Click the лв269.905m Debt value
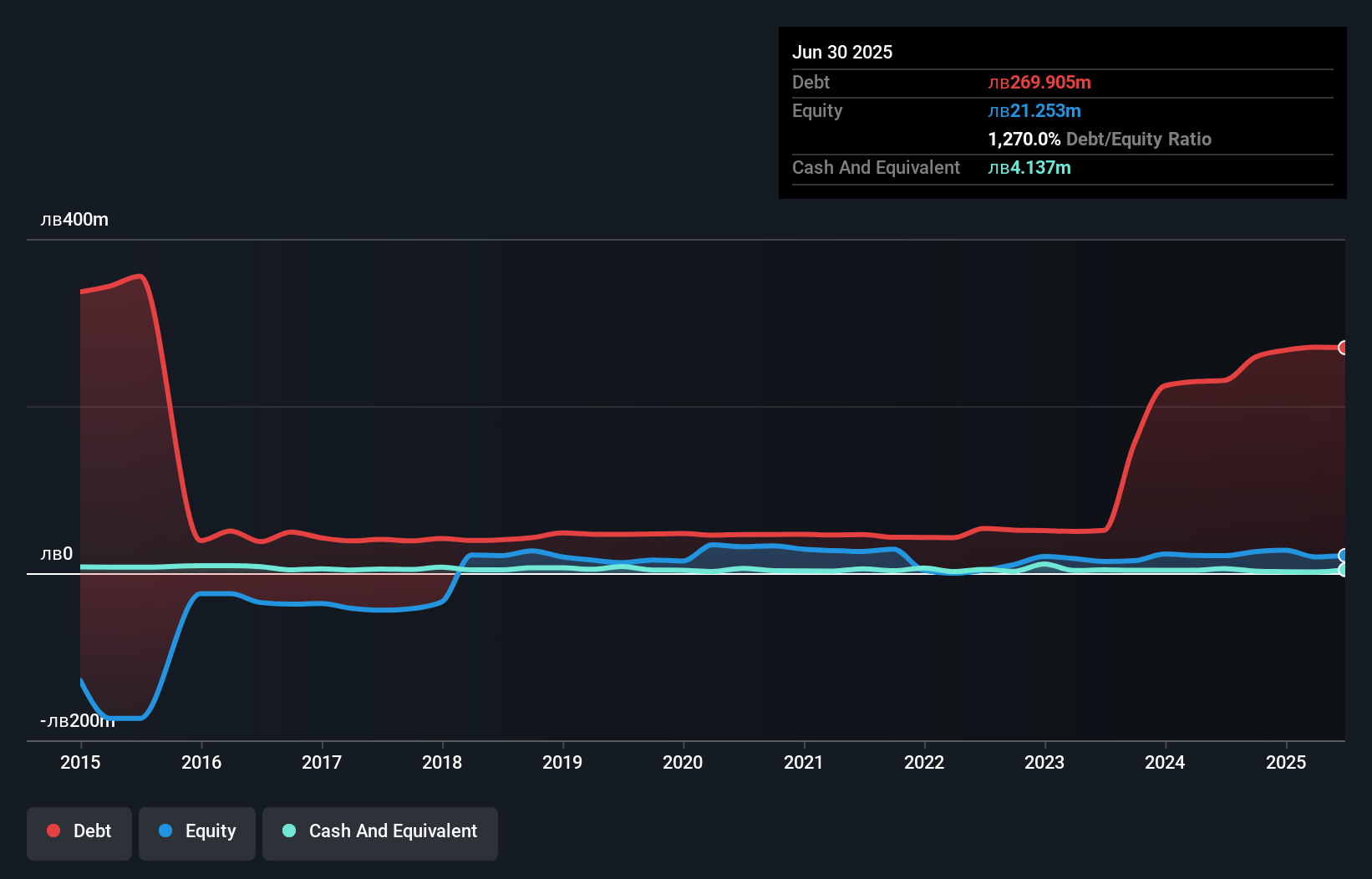 (1040, 83)
